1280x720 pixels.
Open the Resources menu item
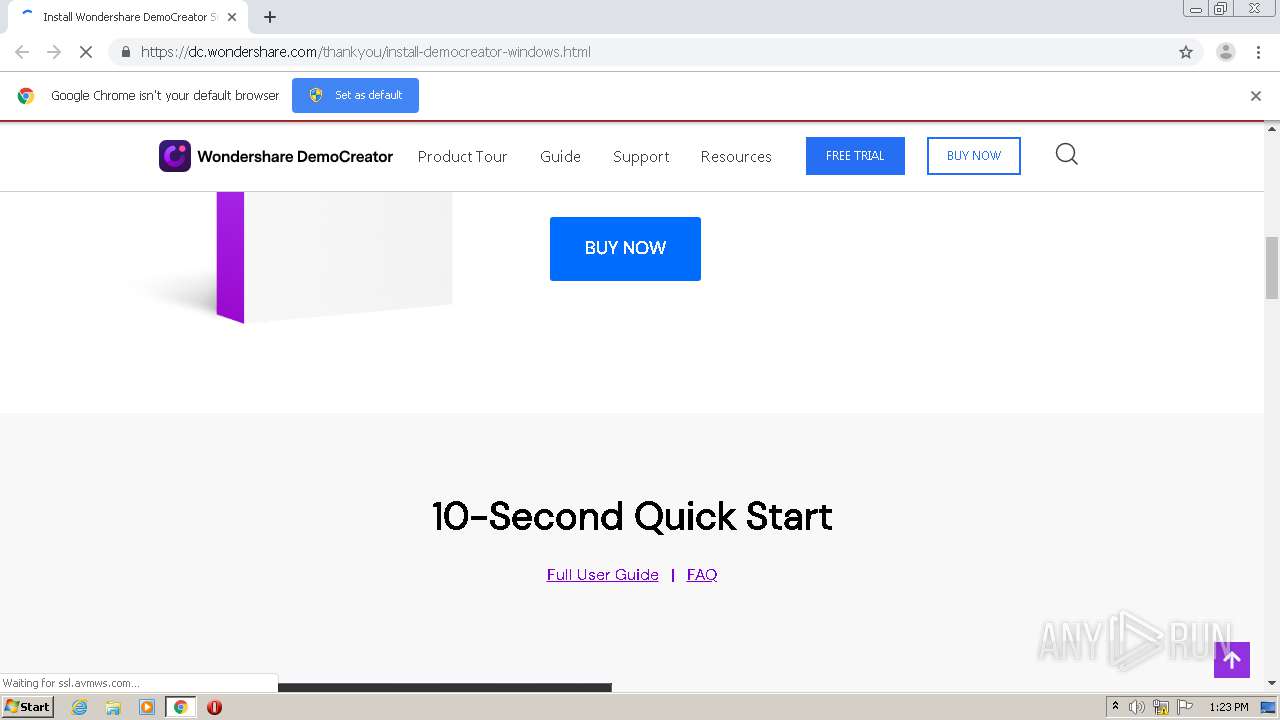[x=736, y=156]
